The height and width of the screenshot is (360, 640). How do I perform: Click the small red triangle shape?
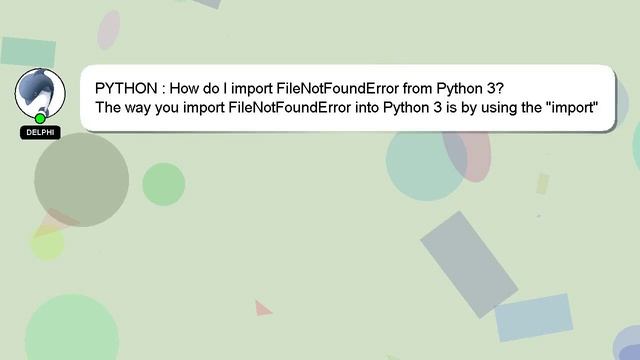[x=262, y=308]
